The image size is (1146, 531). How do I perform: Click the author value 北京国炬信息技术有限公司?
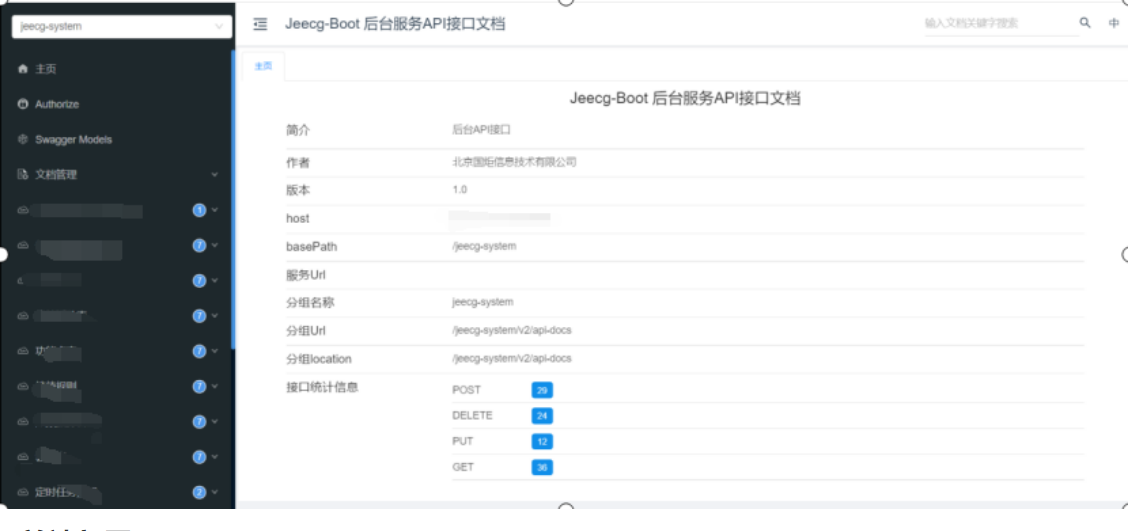coord(514,162)
